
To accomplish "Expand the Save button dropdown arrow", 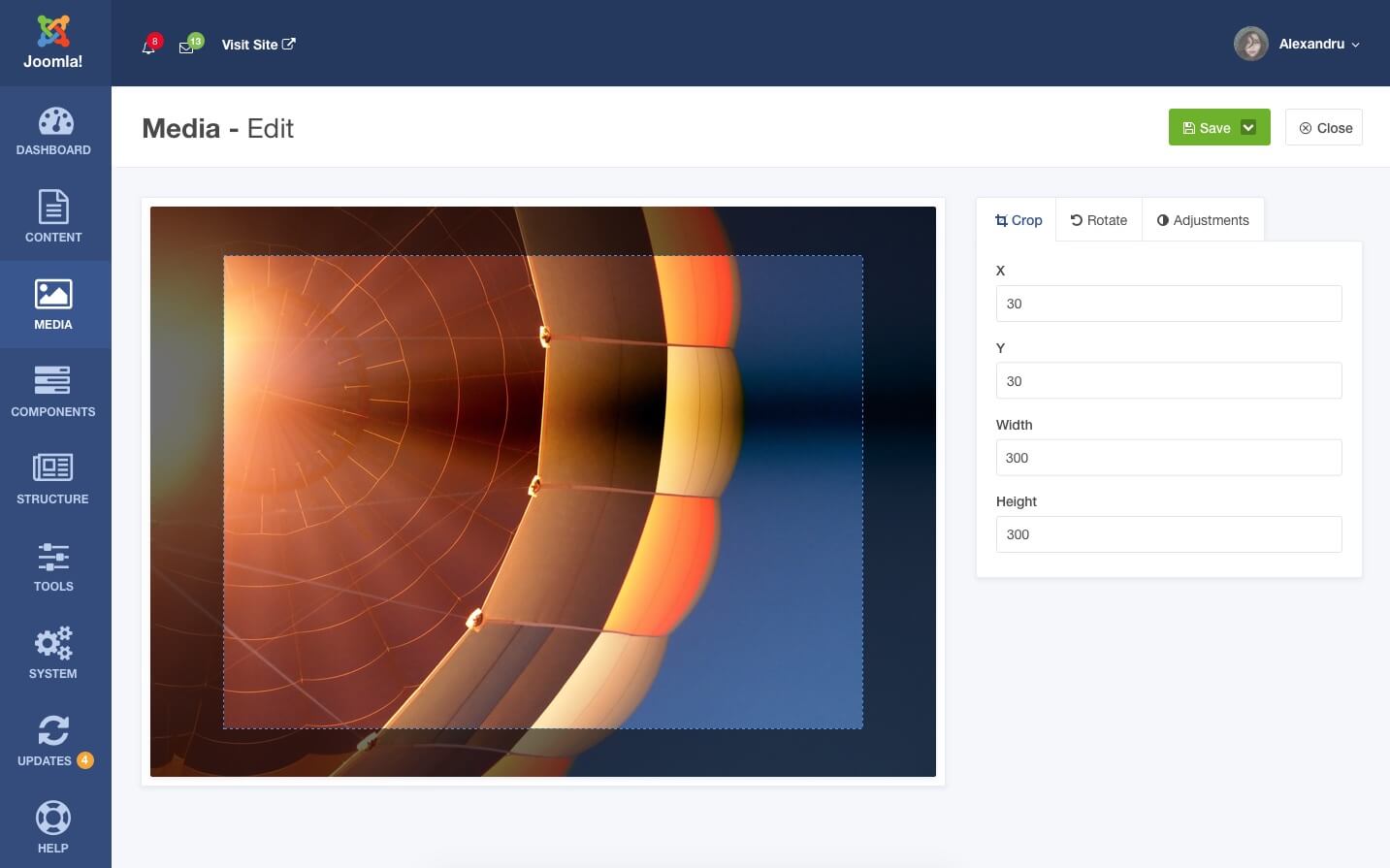I will pos(1249,128).
